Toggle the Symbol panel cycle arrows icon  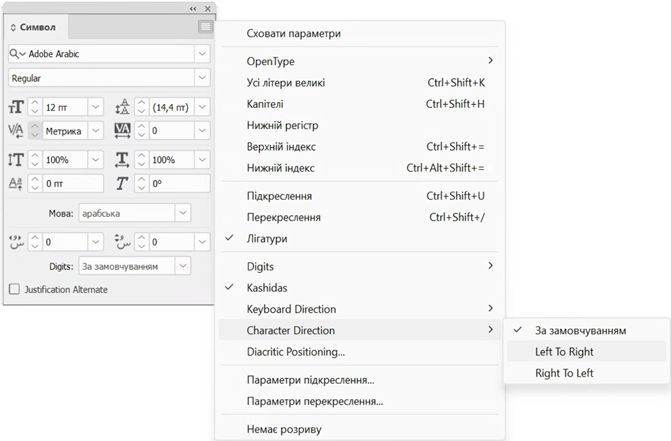pyautogui.click(x=13, y=27)
